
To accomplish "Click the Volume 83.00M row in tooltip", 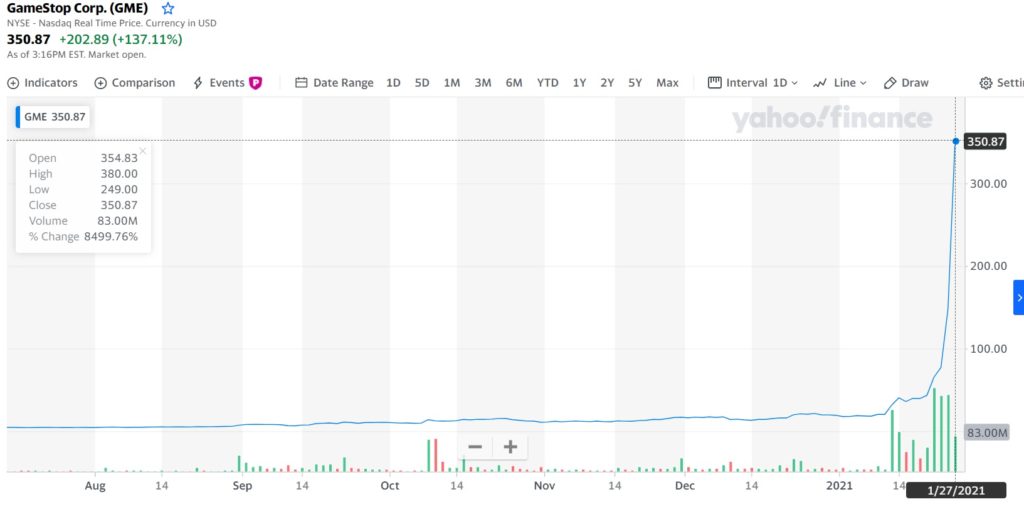I will [84, 221].
